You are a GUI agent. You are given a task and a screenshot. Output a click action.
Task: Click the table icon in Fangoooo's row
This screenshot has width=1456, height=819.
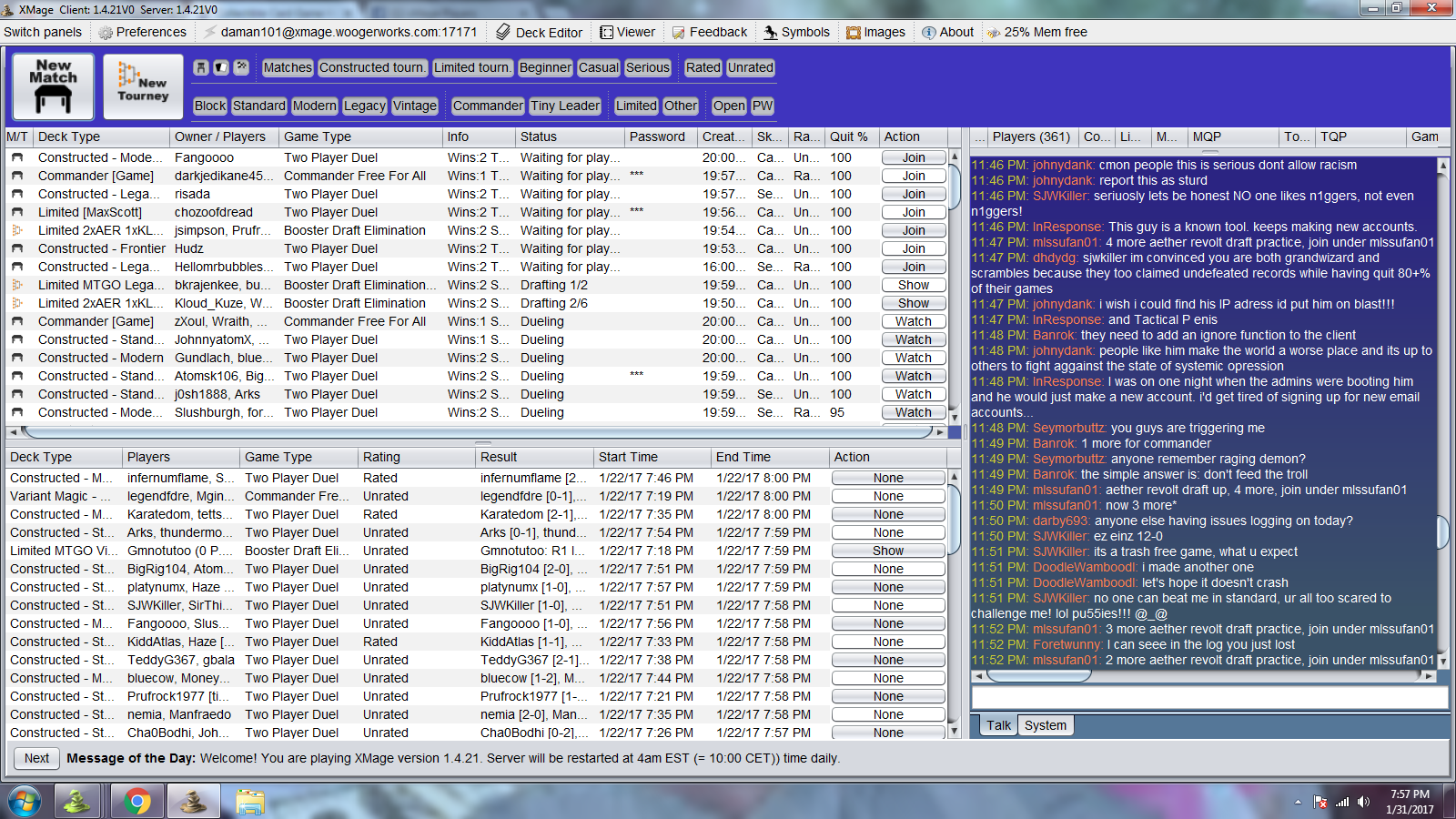tap(16, 157)
